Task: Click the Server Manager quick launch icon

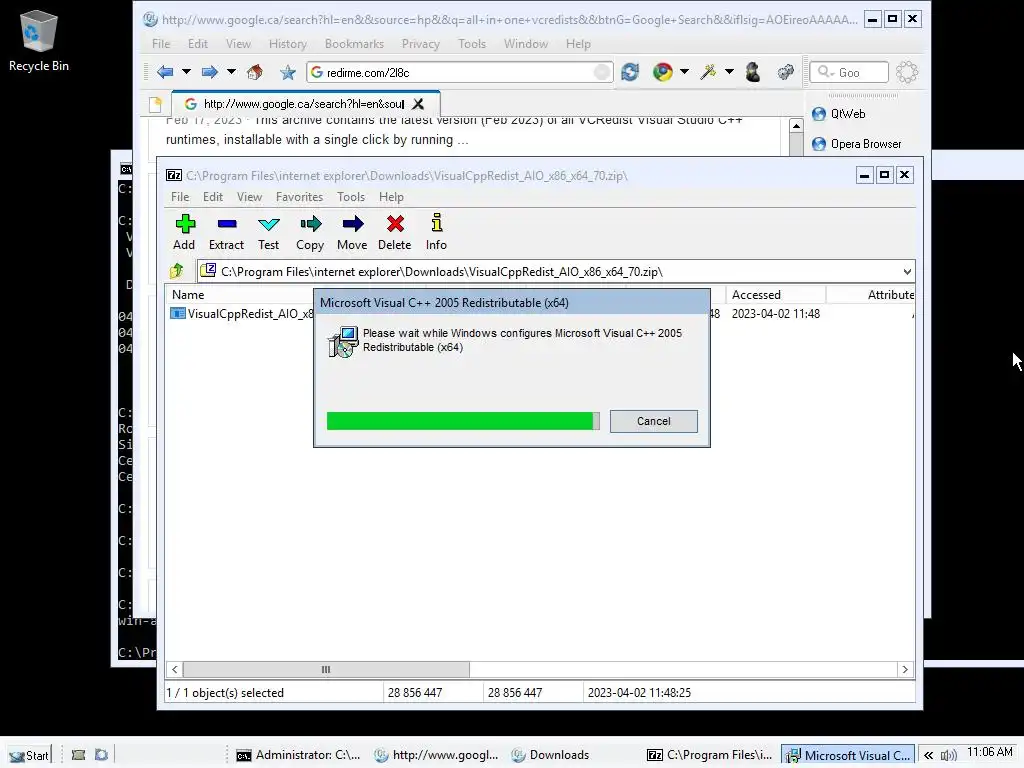Action: (78, 755)
